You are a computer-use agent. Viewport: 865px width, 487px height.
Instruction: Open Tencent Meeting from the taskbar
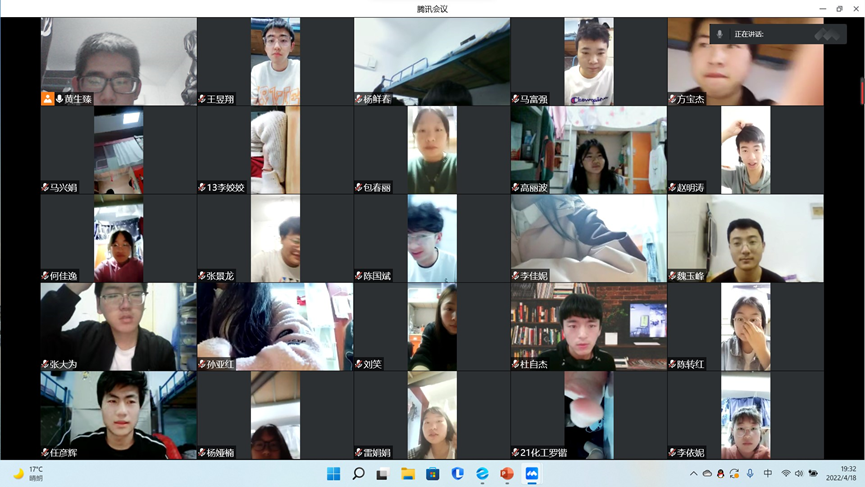coord(532,473)
